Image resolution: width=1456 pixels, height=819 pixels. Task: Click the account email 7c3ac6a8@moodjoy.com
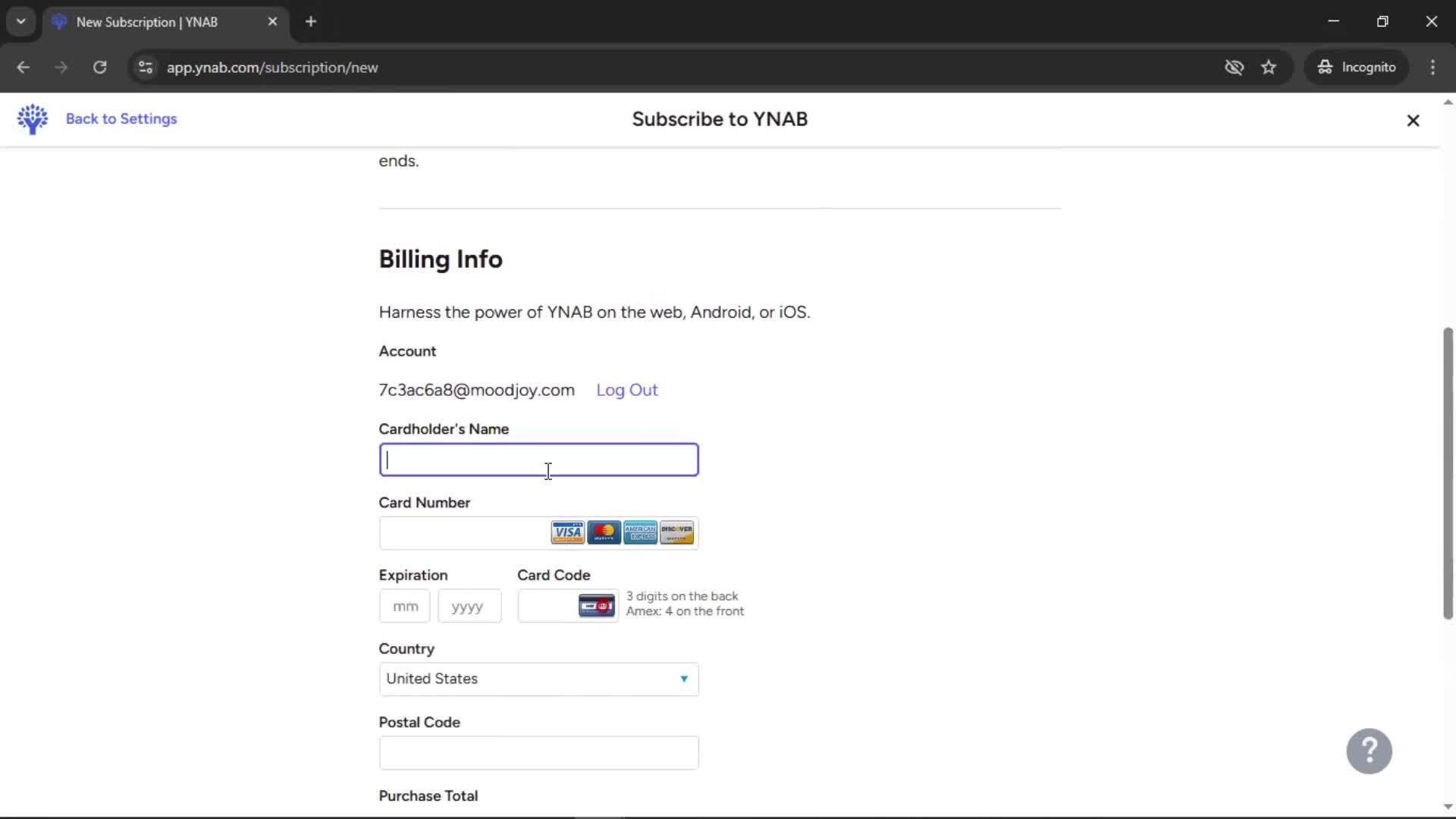tap(477, 390)
